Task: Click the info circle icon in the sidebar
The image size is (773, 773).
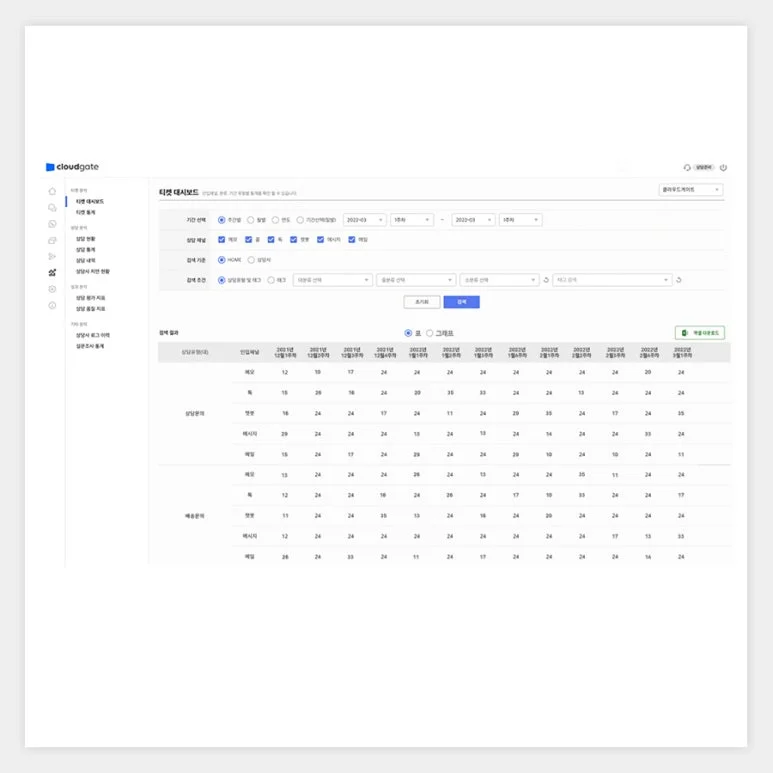Action: tap(52, 305)
